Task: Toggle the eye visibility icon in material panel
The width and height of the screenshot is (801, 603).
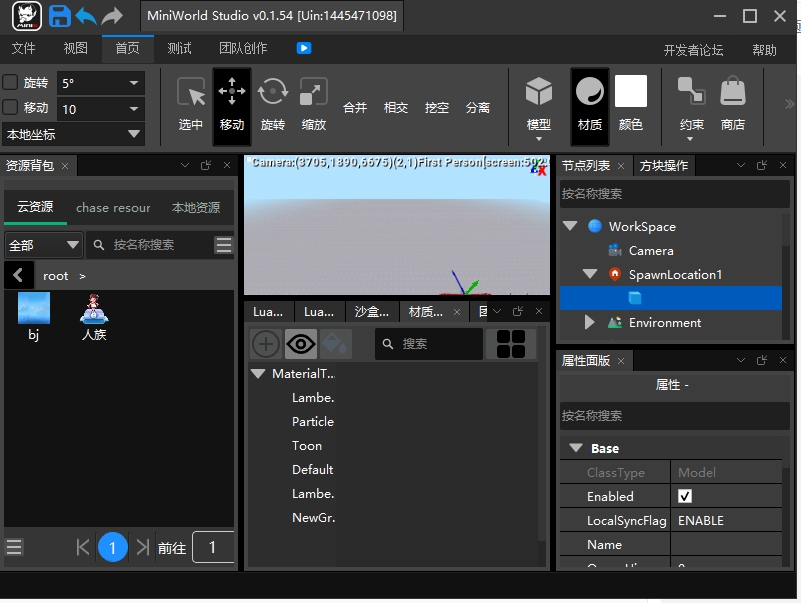Action: [x=301, y=344]
